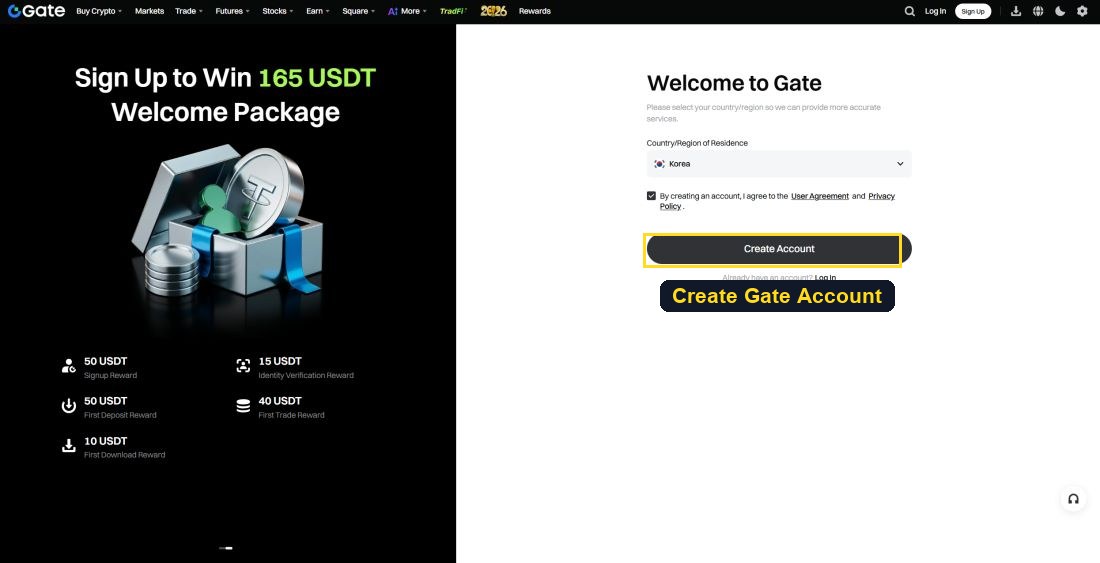The height and width of the screenshot is (563, 1100).
Task: Click the First Trade Reward coins icon
Action: point(243,406)
